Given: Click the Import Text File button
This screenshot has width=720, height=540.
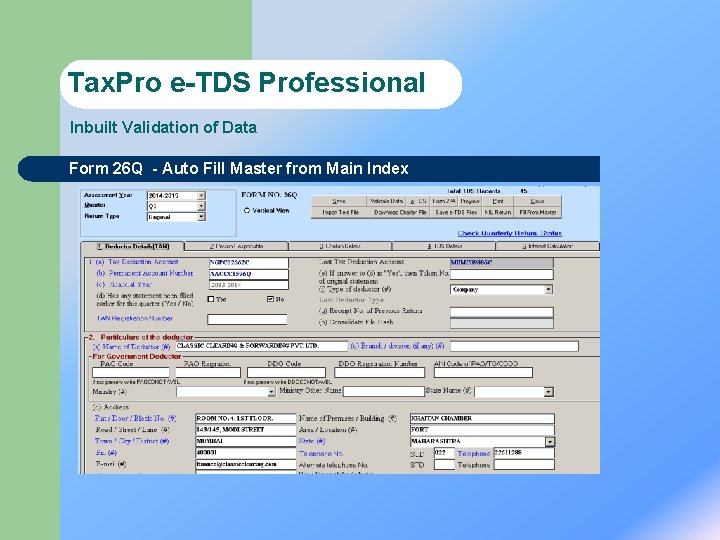Looking at the screenshot, I should [340, 213].
